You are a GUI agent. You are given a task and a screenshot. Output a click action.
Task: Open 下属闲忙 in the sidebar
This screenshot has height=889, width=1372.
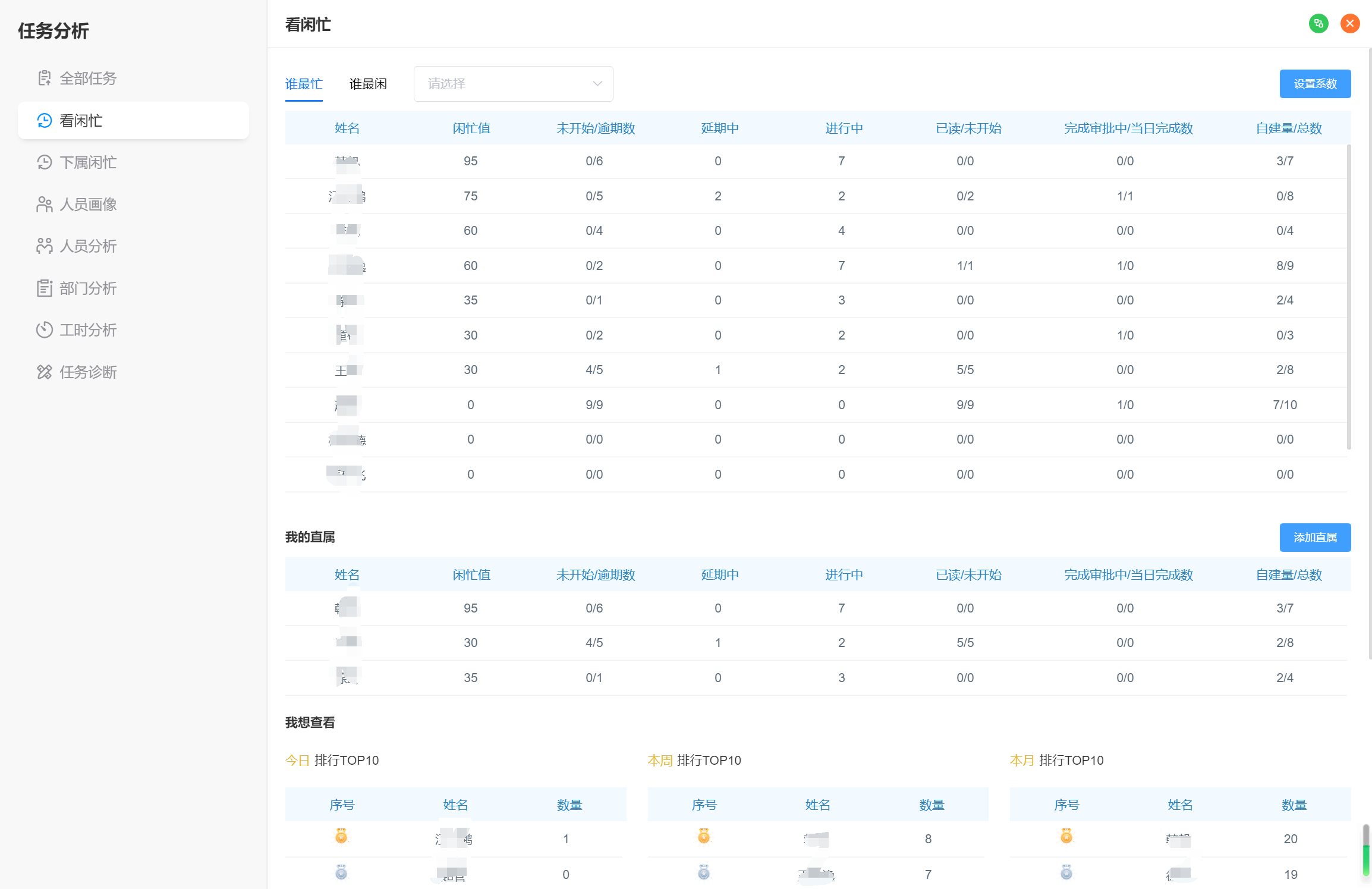pos(88,162)
